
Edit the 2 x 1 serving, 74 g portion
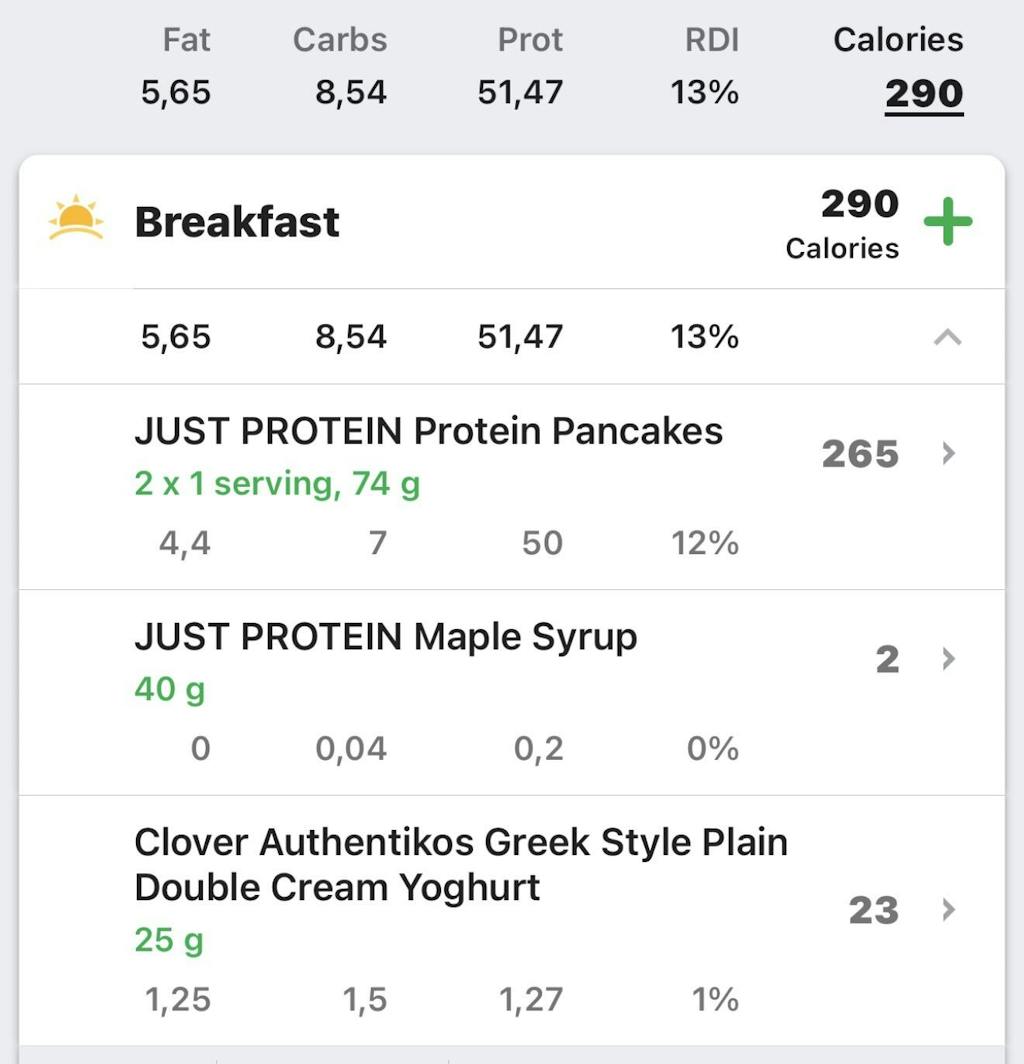coord(277,484)
